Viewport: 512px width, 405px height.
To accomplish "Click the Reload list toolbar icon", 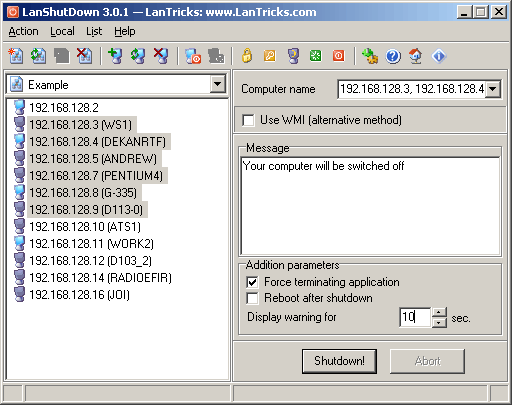I will [x=38, y=56].
